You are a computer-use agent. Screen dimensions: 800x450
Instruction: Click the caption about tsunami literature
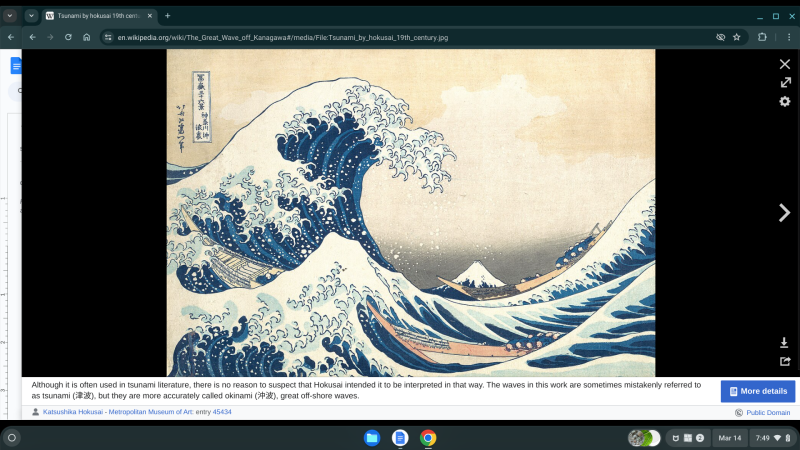[x=366, y=390]
